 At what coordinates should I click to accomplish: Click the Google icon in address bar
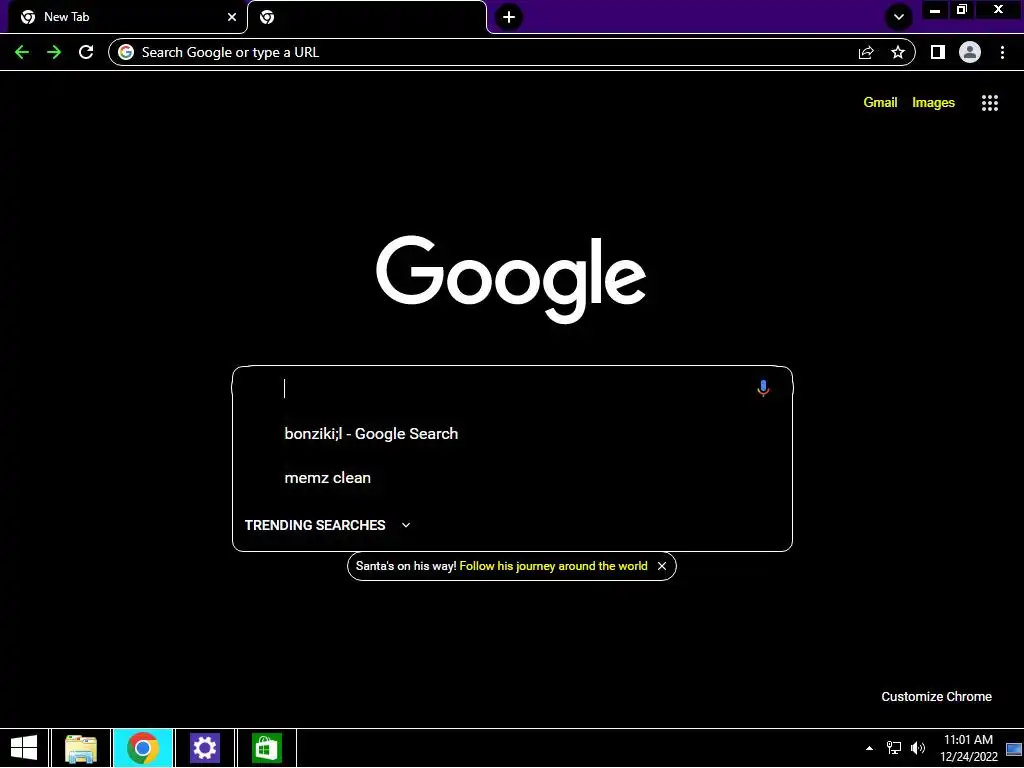(x=126, y=52)
